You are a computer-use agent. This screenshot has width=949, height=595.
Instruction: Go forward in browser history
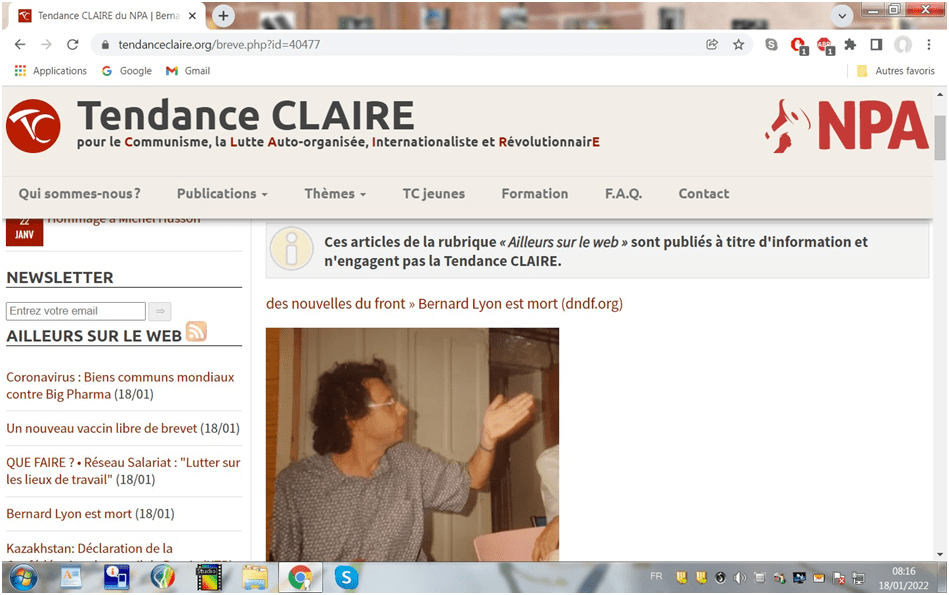tap(46, 44)
